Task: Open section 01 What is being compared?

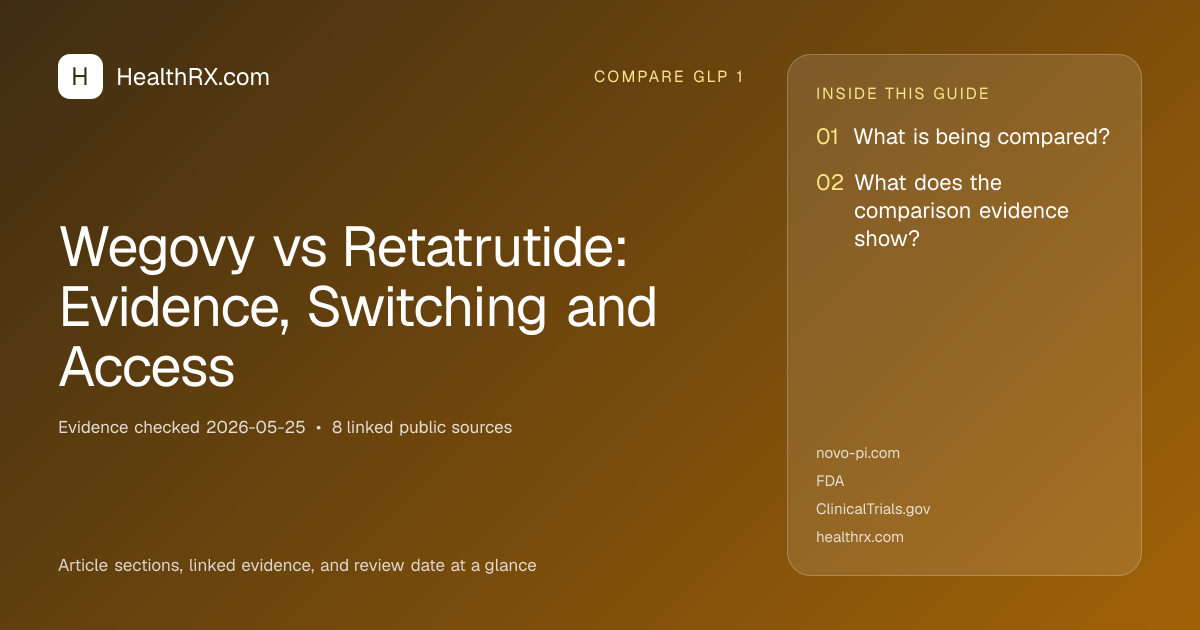Action: tap(963, 137)
